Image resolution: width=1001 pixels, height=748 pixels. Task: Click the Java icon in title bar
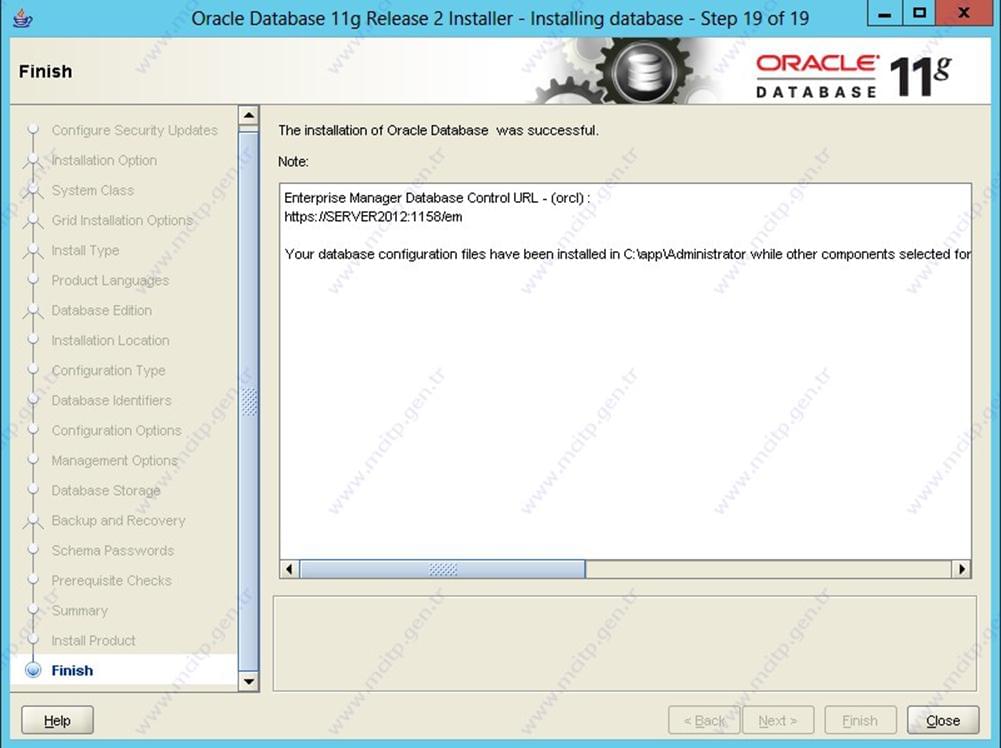[22, 18]
